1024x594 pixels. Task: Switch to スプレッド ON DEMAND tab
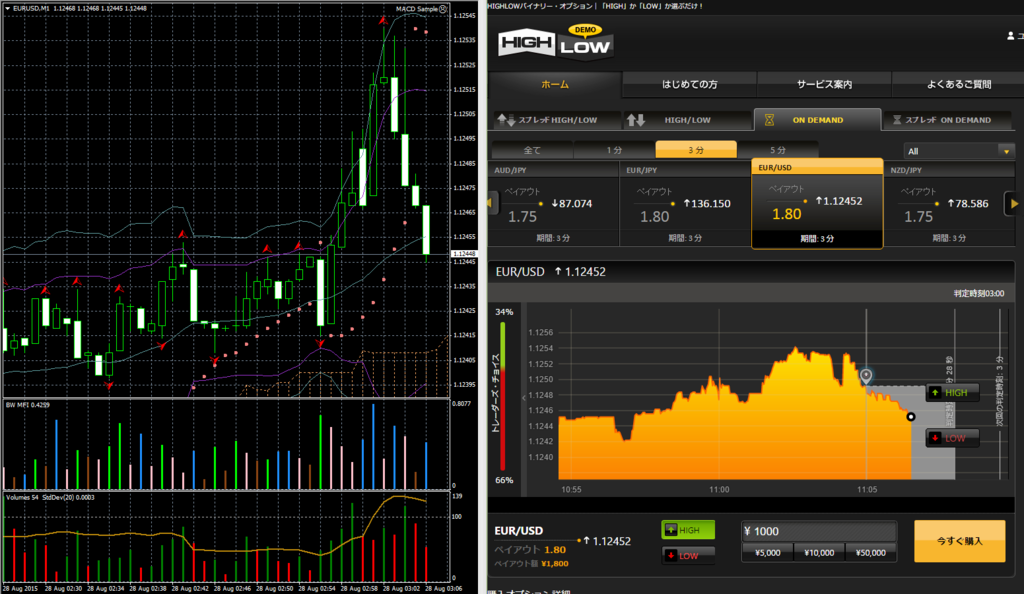tap(947, 120)
